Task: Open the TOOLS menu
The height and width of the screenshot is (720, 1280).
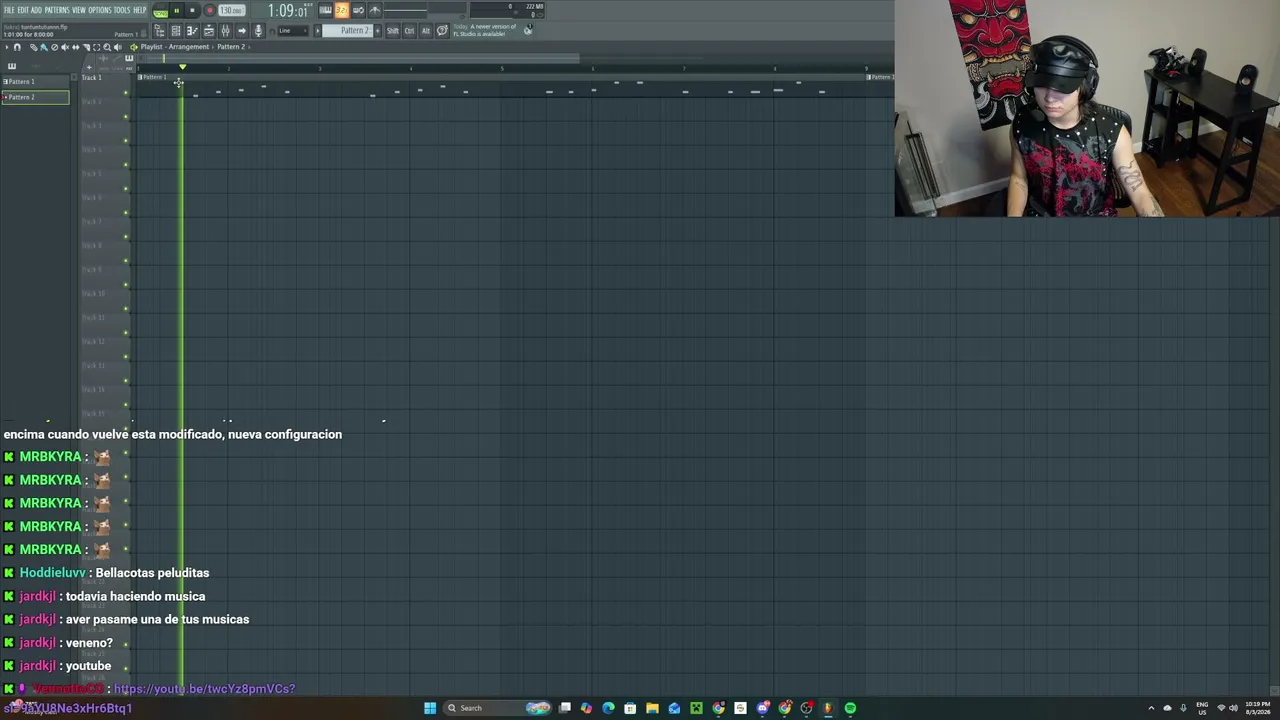Action: coord(122,10)
